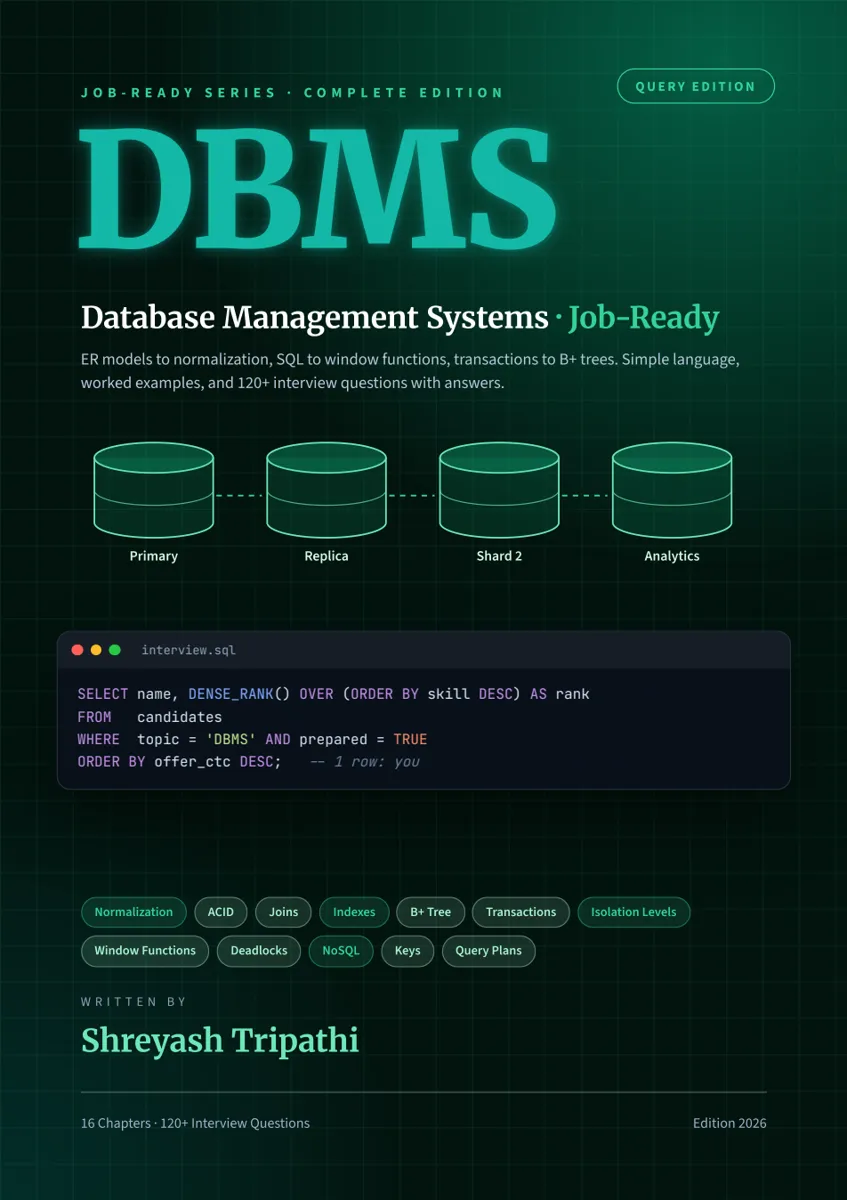This screenshot has width=847, height=1200.
Task: Click the Replica database cylinder icon
Action: point(326,490)
